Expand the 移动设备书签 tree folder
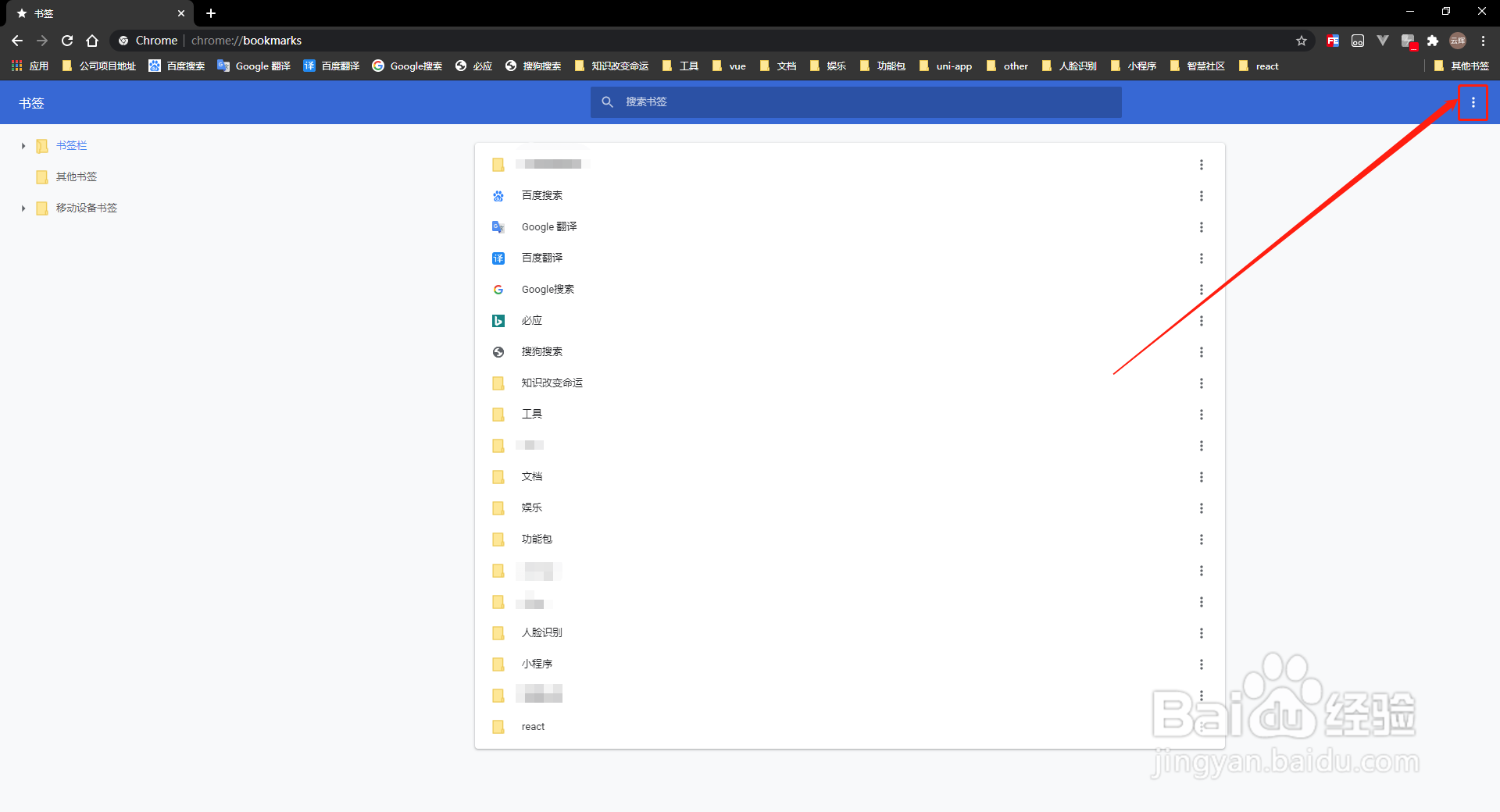Screen dimensions: 1500x812 click(x=23, y=208)
